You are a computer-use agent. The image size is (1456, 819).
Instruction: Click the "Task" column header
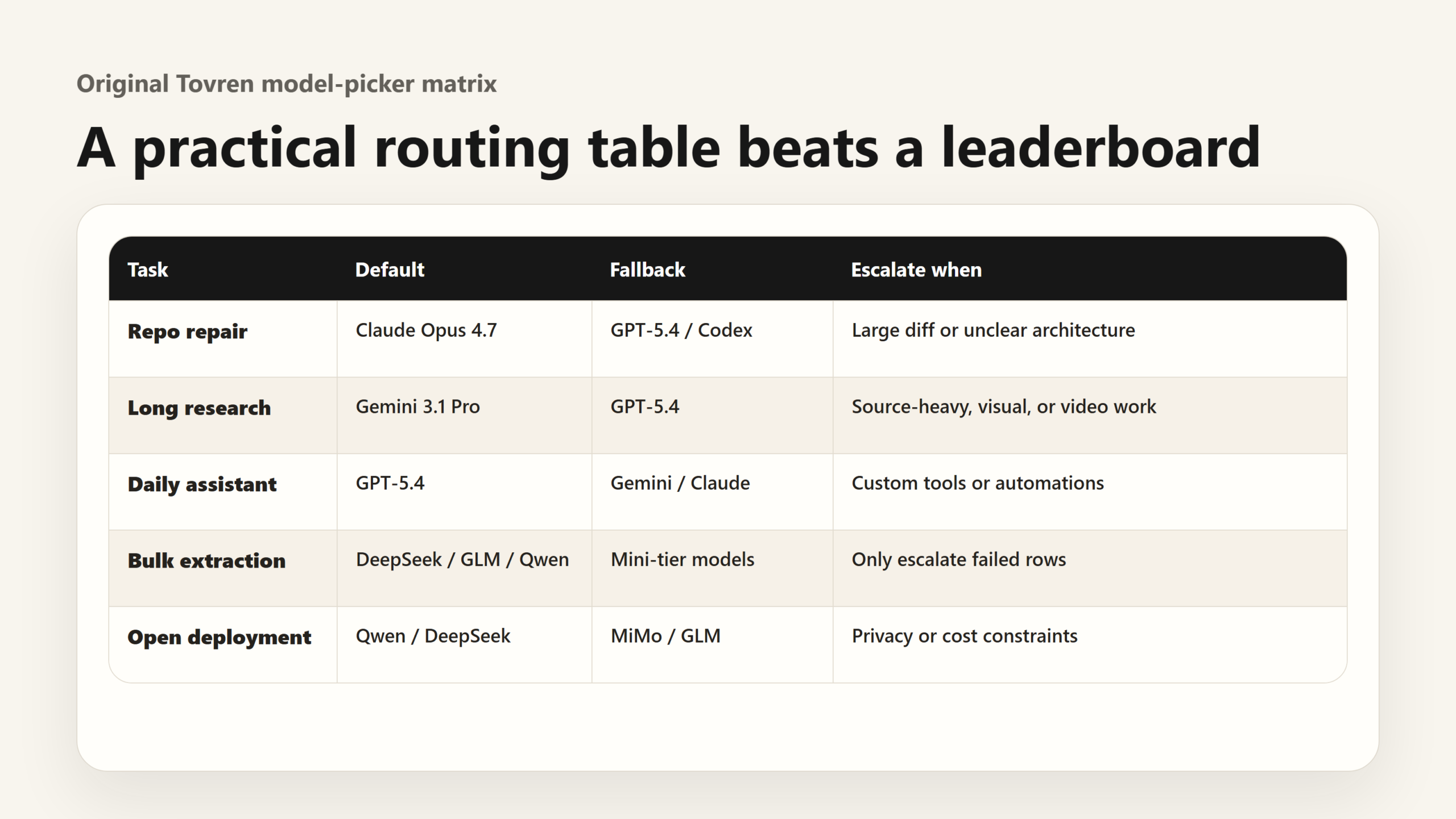click(147, 270)
